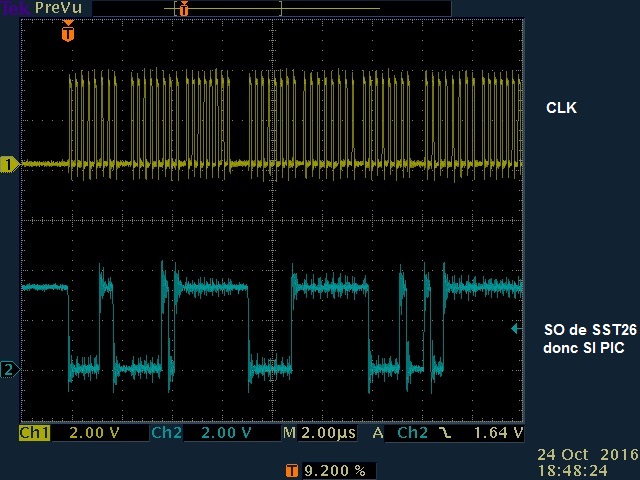The image size is (640, 480).
Task: Click the CLK annotation label
Action: [561, 108]
